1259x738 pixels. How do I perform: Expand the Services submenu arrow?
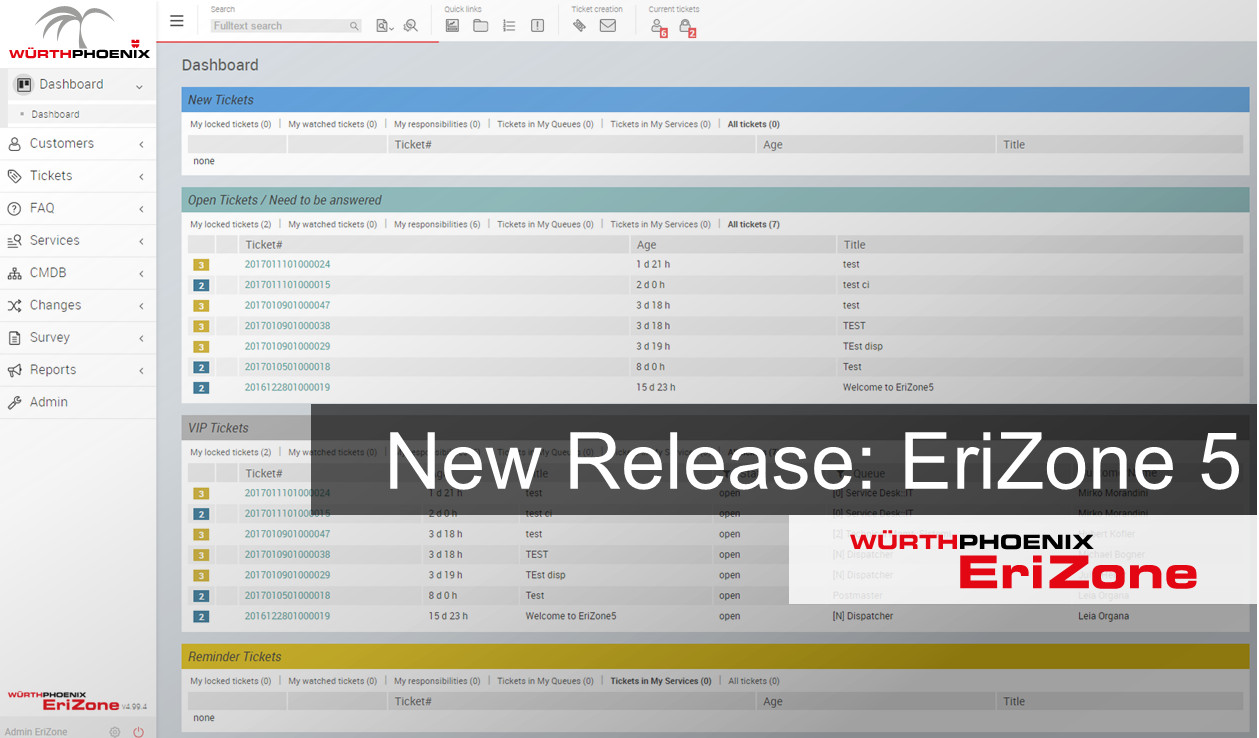tap(141, 241)
